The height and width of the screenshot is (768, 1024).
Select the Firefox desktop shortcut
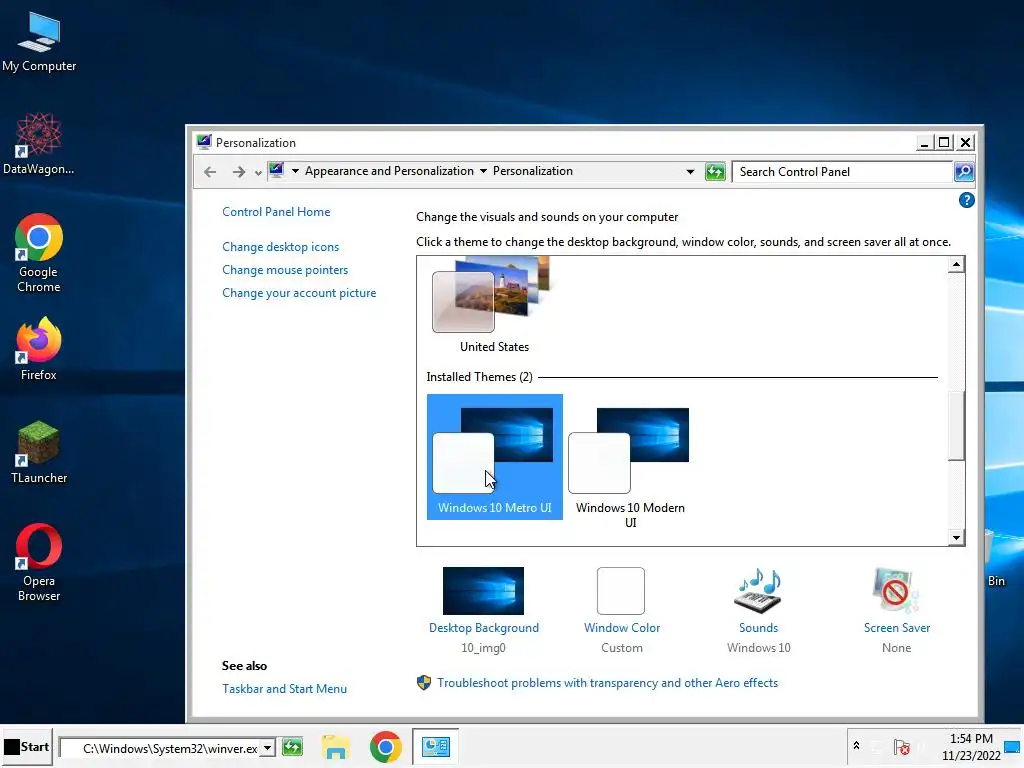(39, 349)
